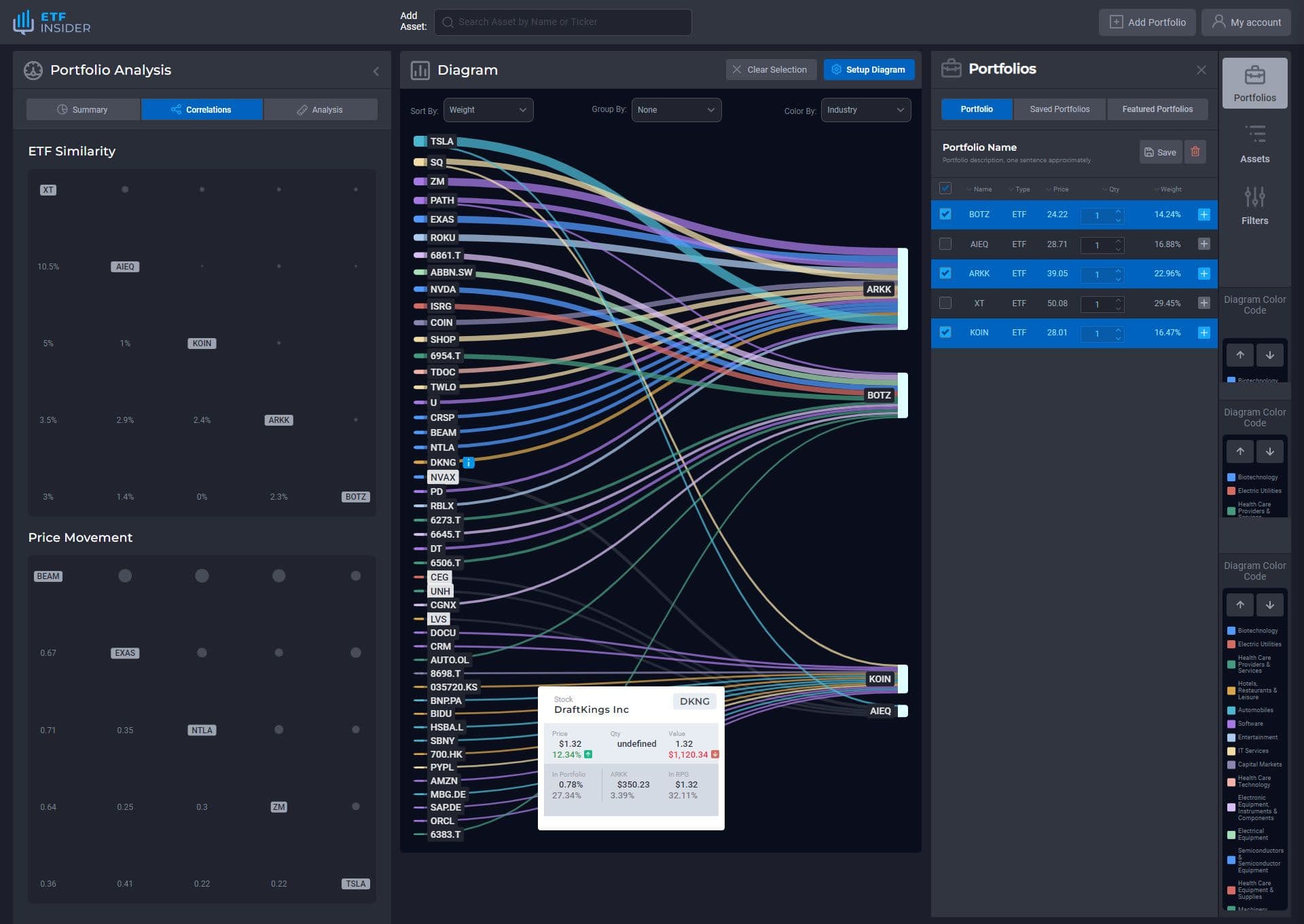The height and width of the screenshot is (924, 1304).
Task: Uncheck the KOIN row checkbox
Action: click(x=945, y=332)
